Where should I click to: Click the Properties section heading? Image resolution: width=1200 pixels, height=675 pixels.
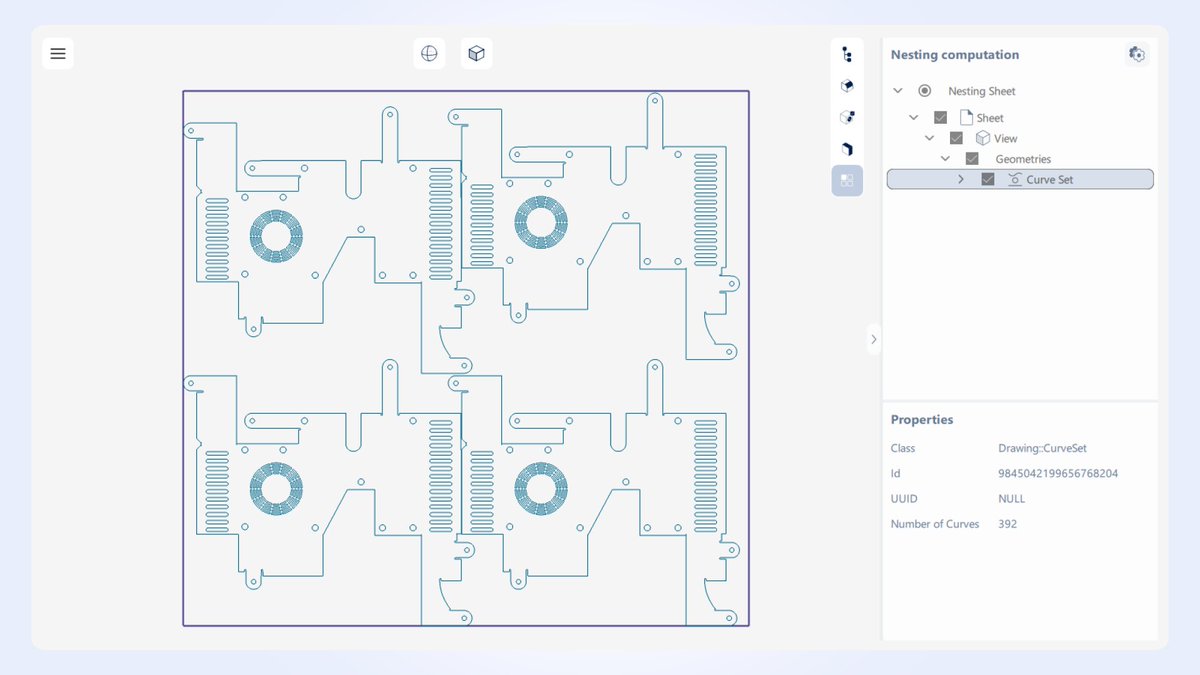coord(922,420)
